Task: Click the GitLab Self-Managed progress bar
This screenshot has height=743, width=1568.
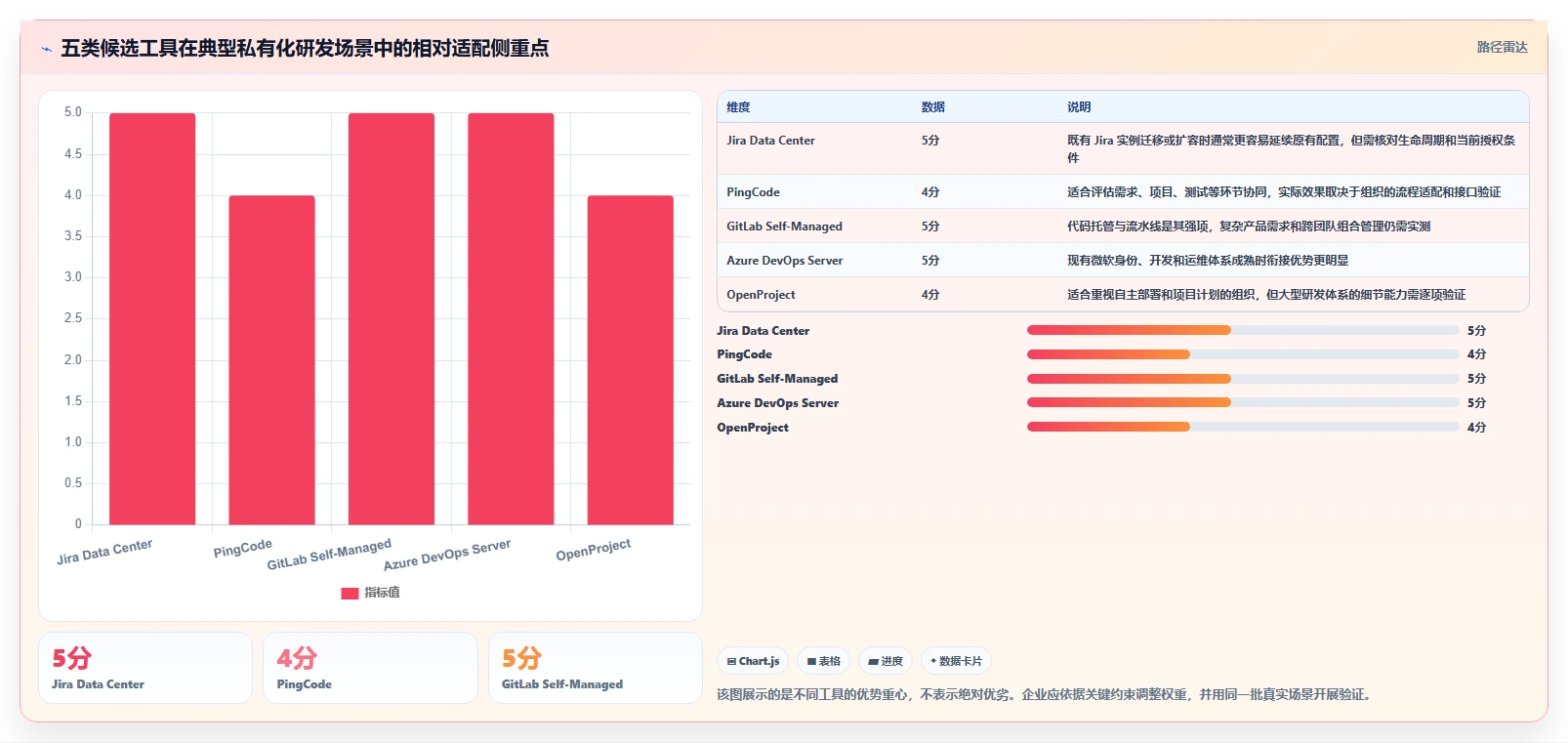Action: coord(1243,379)
